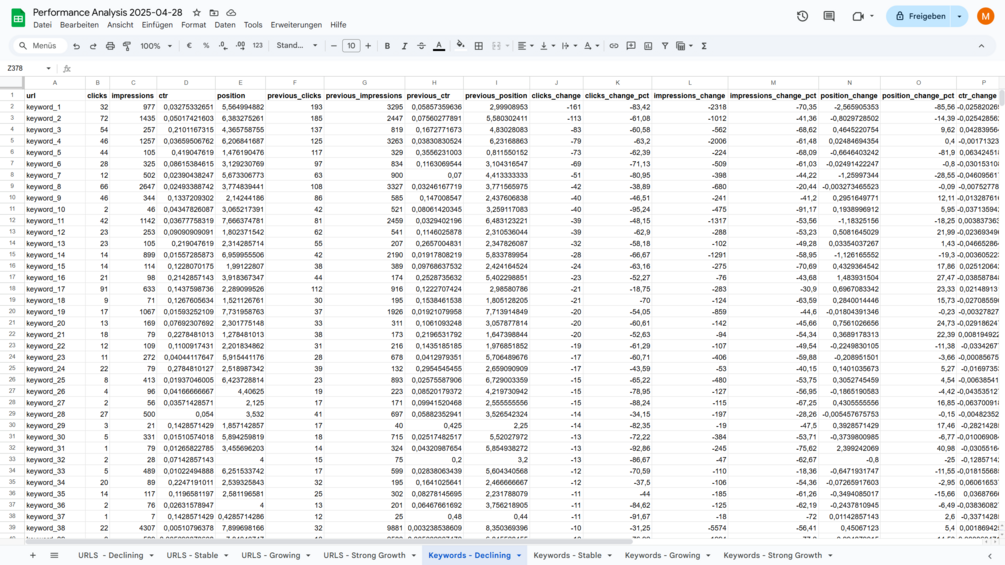The height and width of the screenshot is (565, 1005).
Task: Search the Menüs box
Action: click(x=40, y=46)
